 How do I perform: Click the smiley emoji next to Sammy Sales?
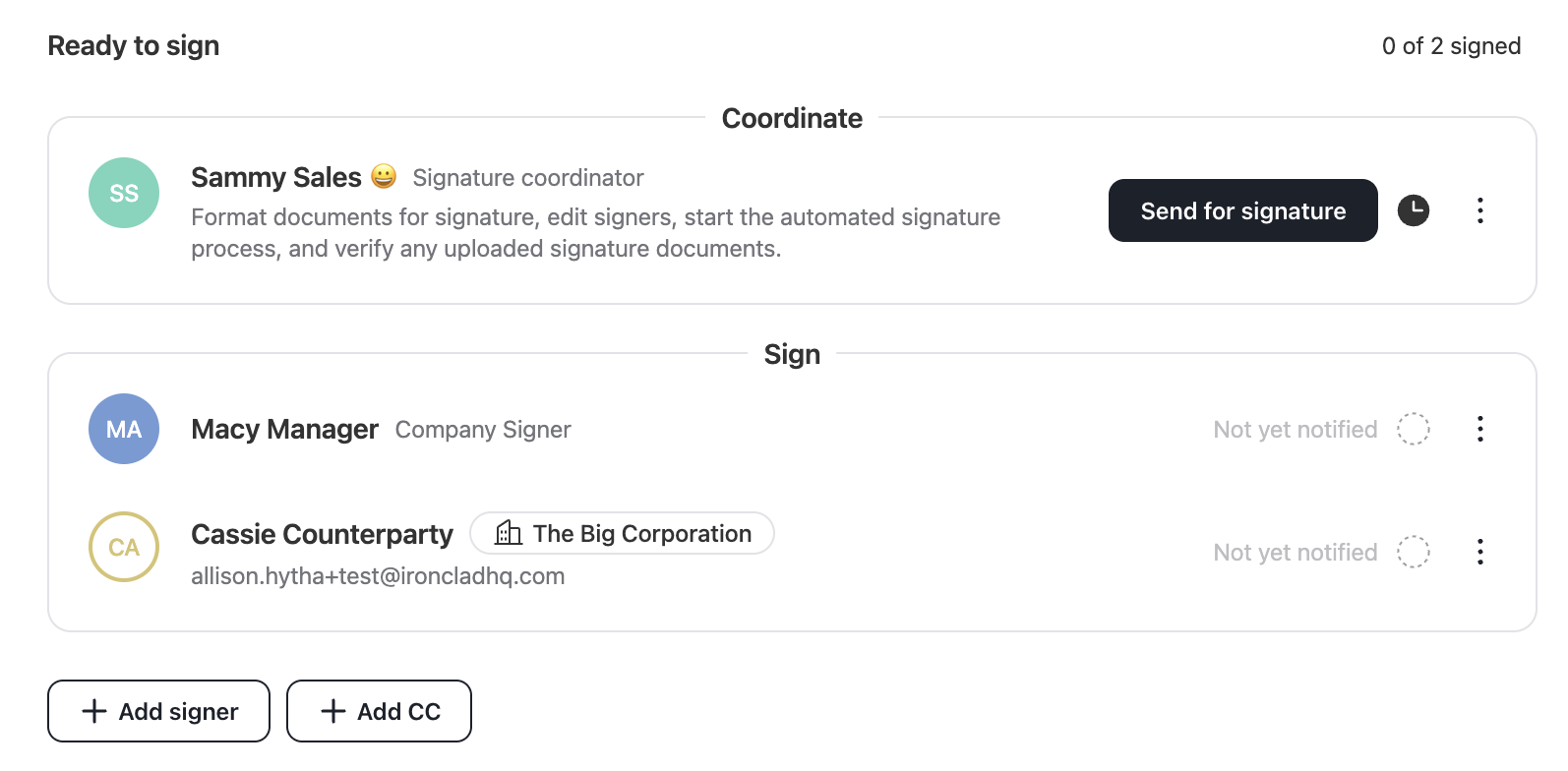point(384,177)
